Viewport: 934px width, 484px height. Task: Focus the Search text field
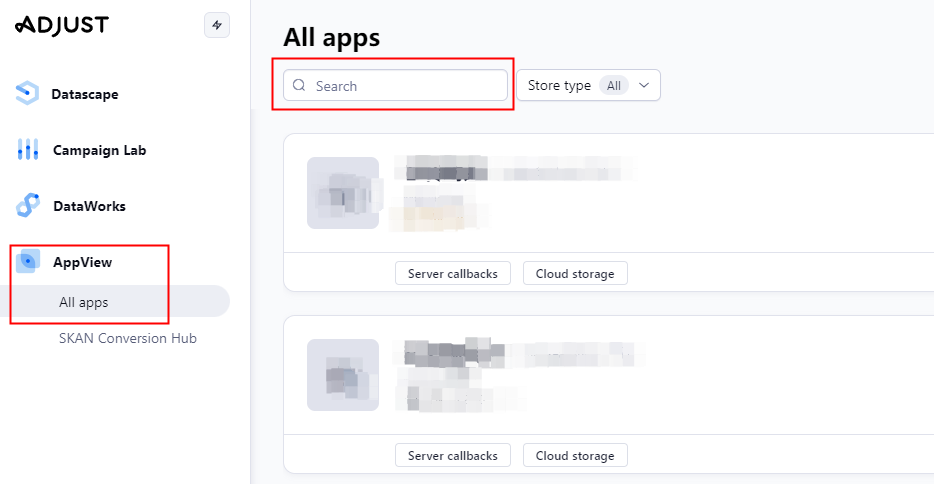(x=405, y=86)
